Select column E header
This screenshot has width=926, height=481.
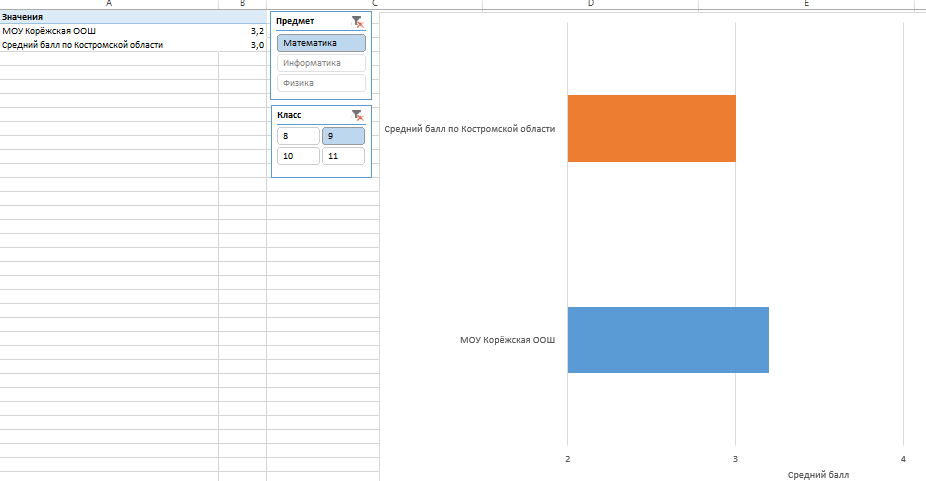(806, 4)
